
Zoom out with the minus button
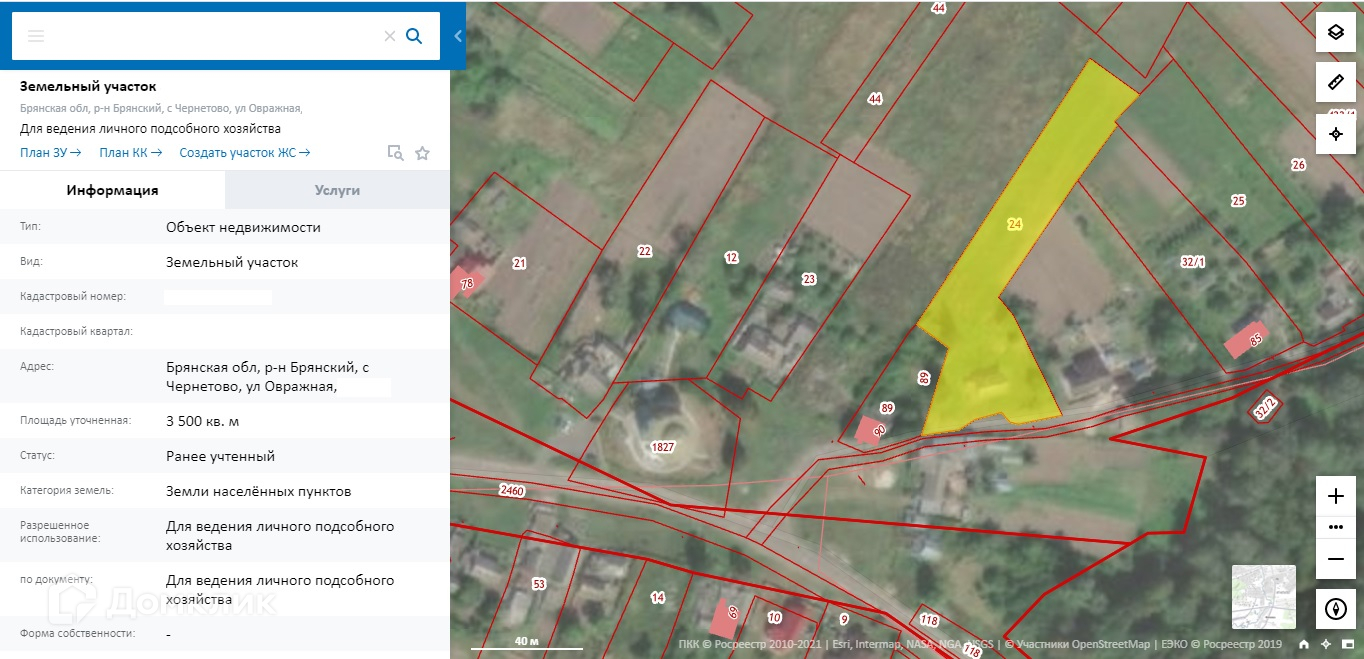click(1335, 558)
